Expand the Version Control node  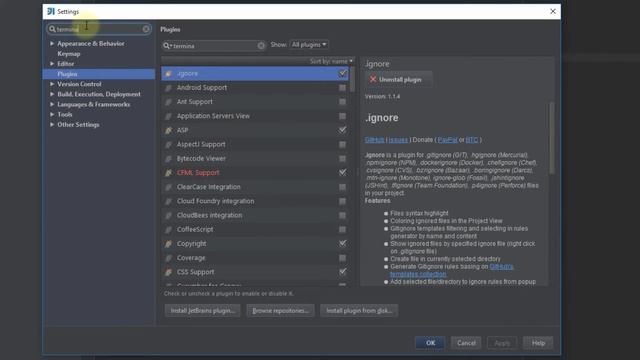(52, 84)
